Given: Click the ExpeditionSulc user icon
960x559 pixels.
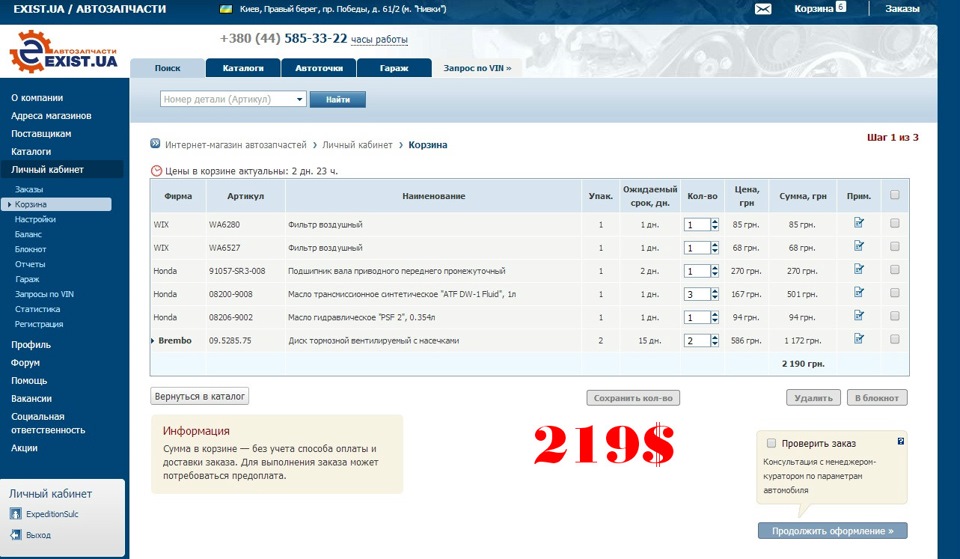Looking at the screenshot, I should tap(15, 514).
